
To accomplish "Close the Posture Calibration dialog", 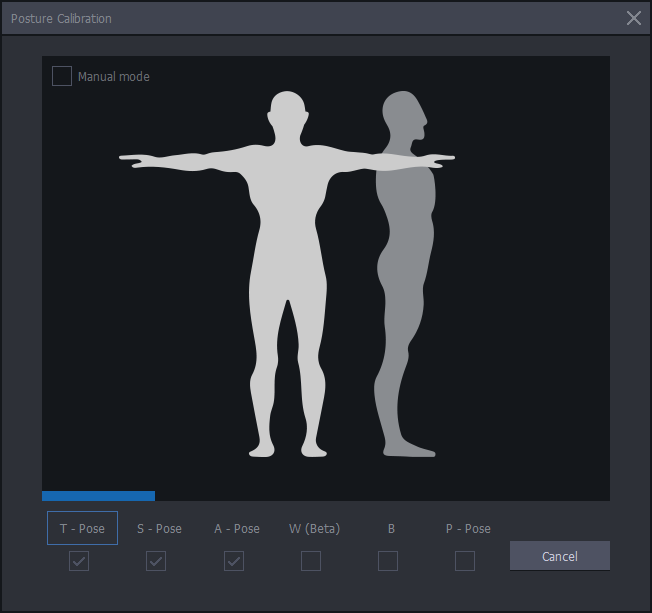I will tap(634, 18).
